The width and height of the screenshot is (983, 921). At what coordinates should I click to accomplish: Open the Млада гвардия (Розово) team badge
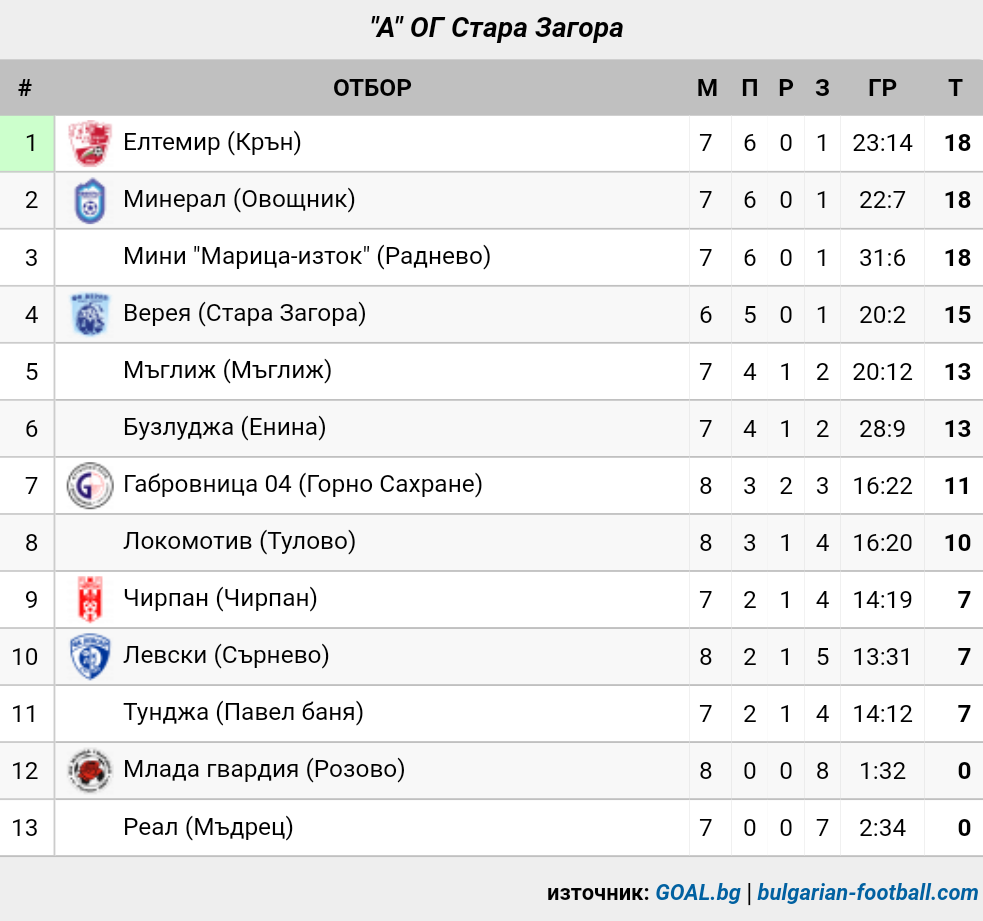pyautogui.click(x=90, y=770)
